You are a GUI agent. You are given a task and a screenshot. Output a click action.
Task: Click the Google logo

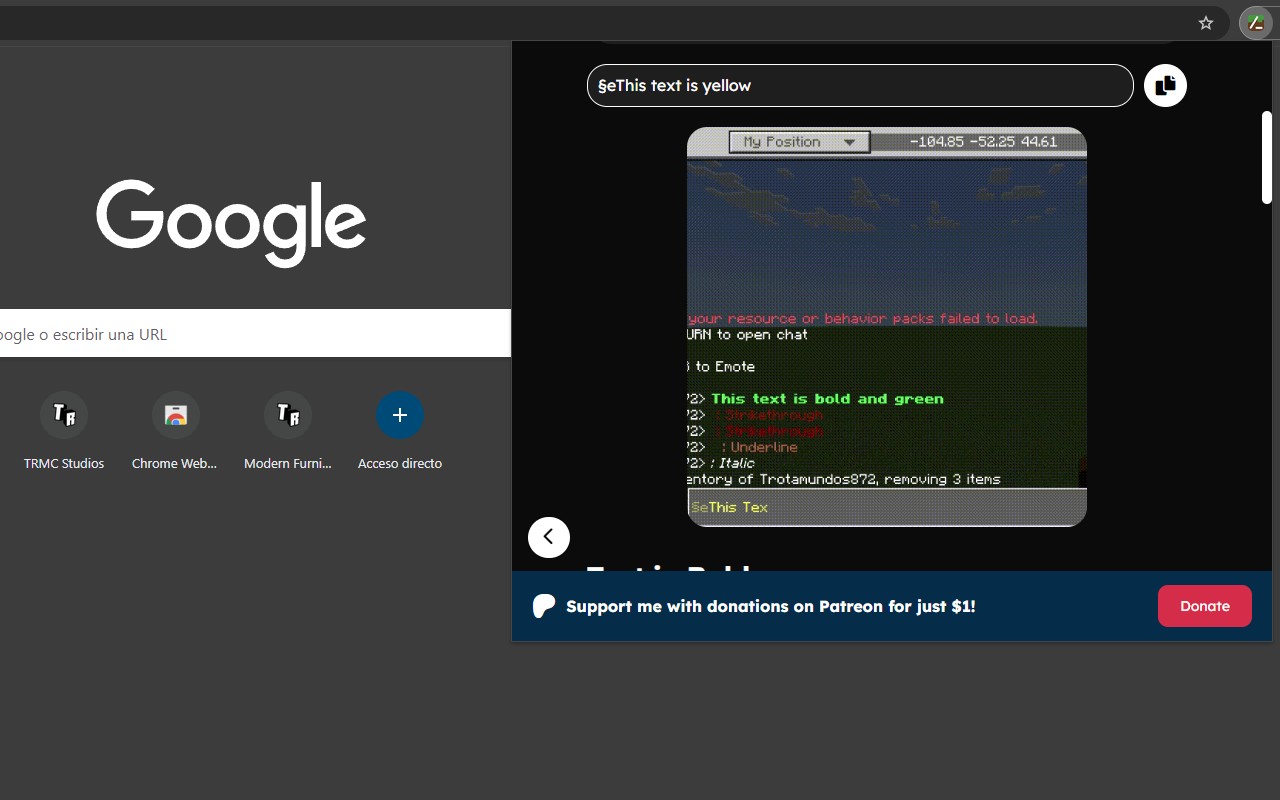pyautogui.click(x=231, y=224)
